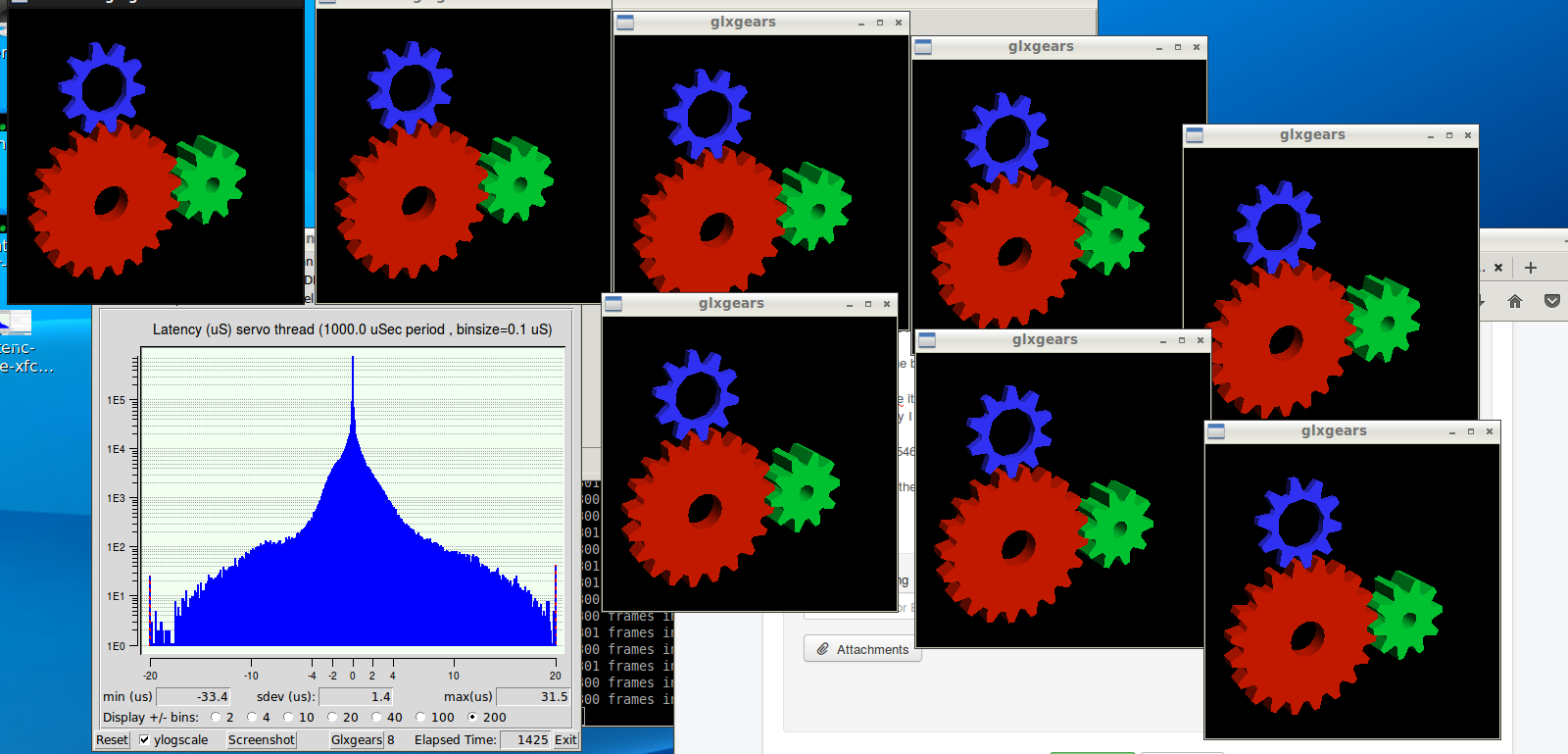Open window menu icon of glxgears overlapping browser tab bar

tap(1195, 135)
